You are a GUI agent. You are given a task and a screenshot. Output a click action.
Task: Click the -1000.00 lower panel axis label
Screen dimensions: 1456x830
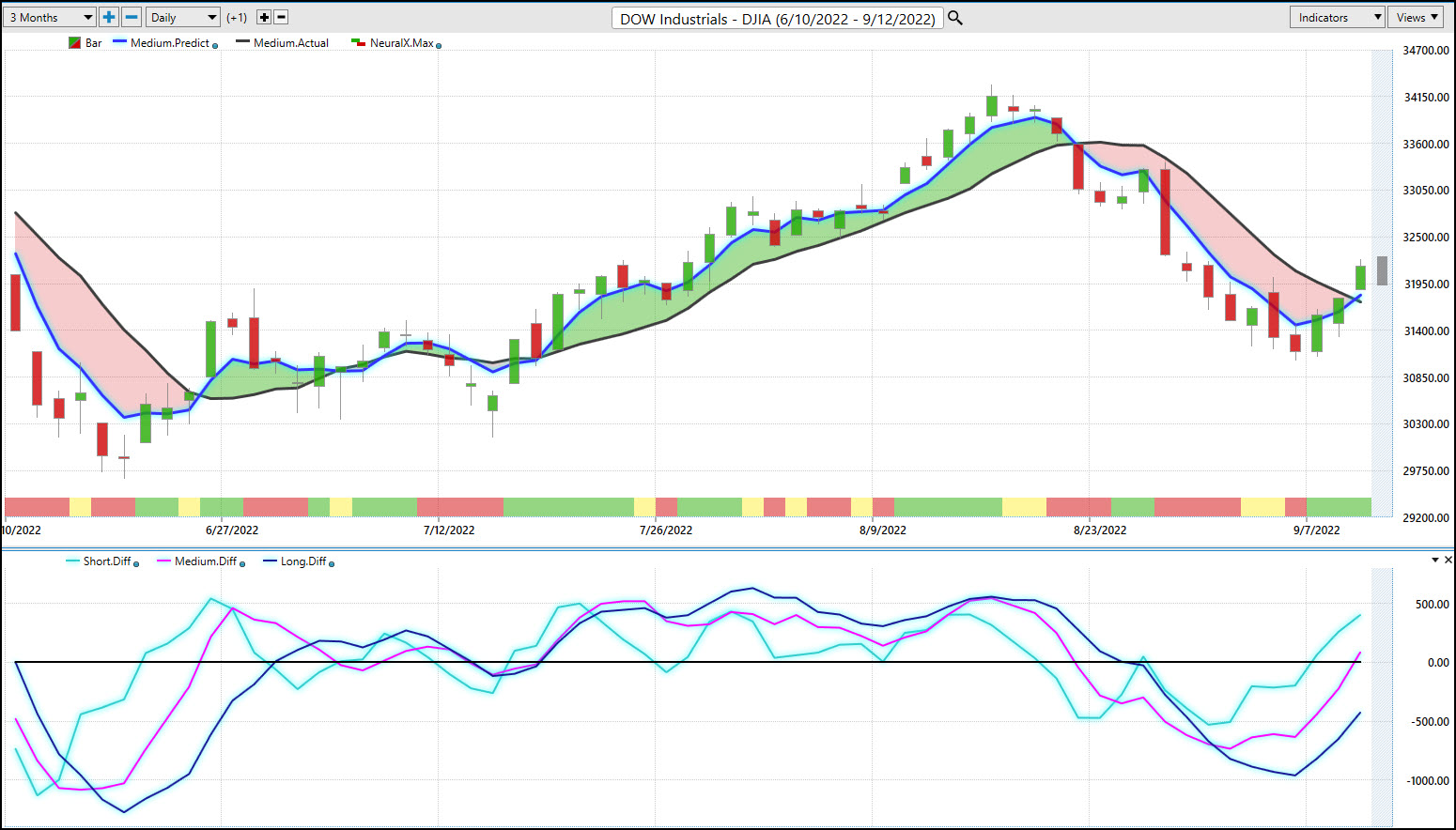coord(1428,781)
